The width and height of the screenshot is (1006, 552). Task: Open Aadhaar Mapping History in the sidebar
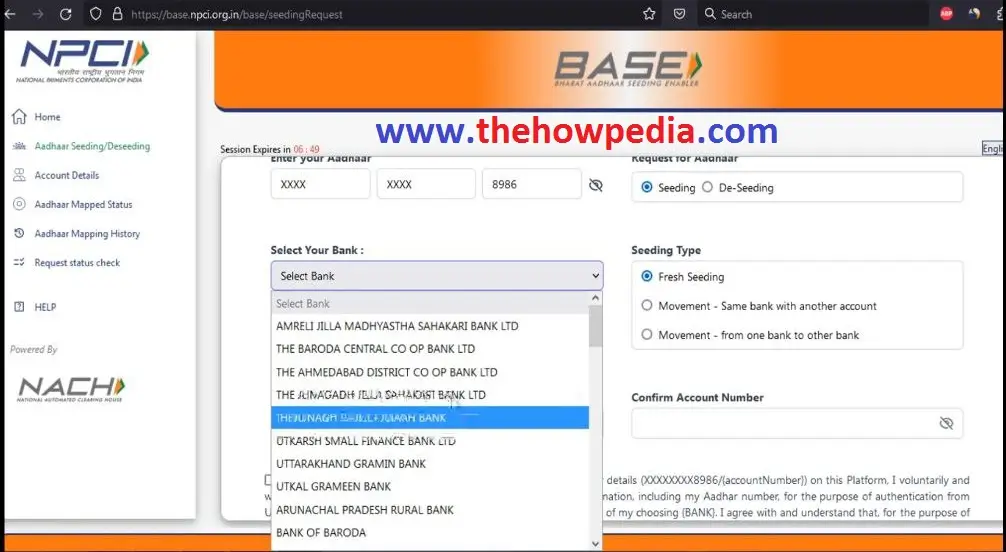tap(87, 234)
